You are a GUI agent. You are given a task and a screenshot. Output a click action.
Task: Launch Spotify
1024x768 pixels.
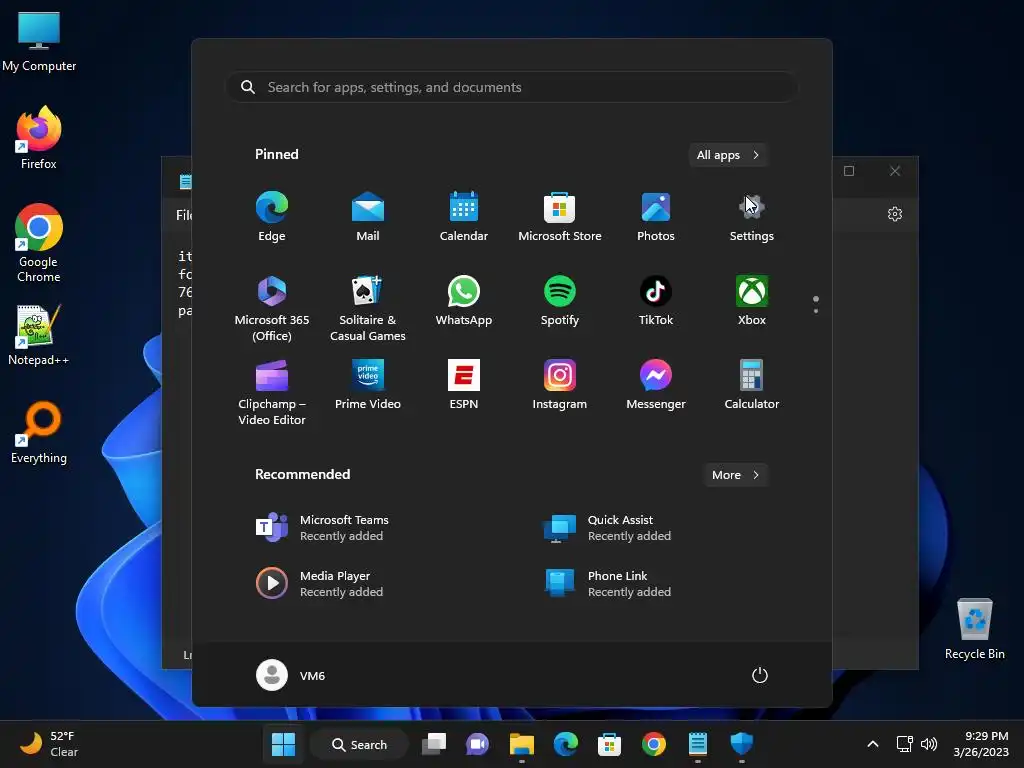(x=560, y=301)
